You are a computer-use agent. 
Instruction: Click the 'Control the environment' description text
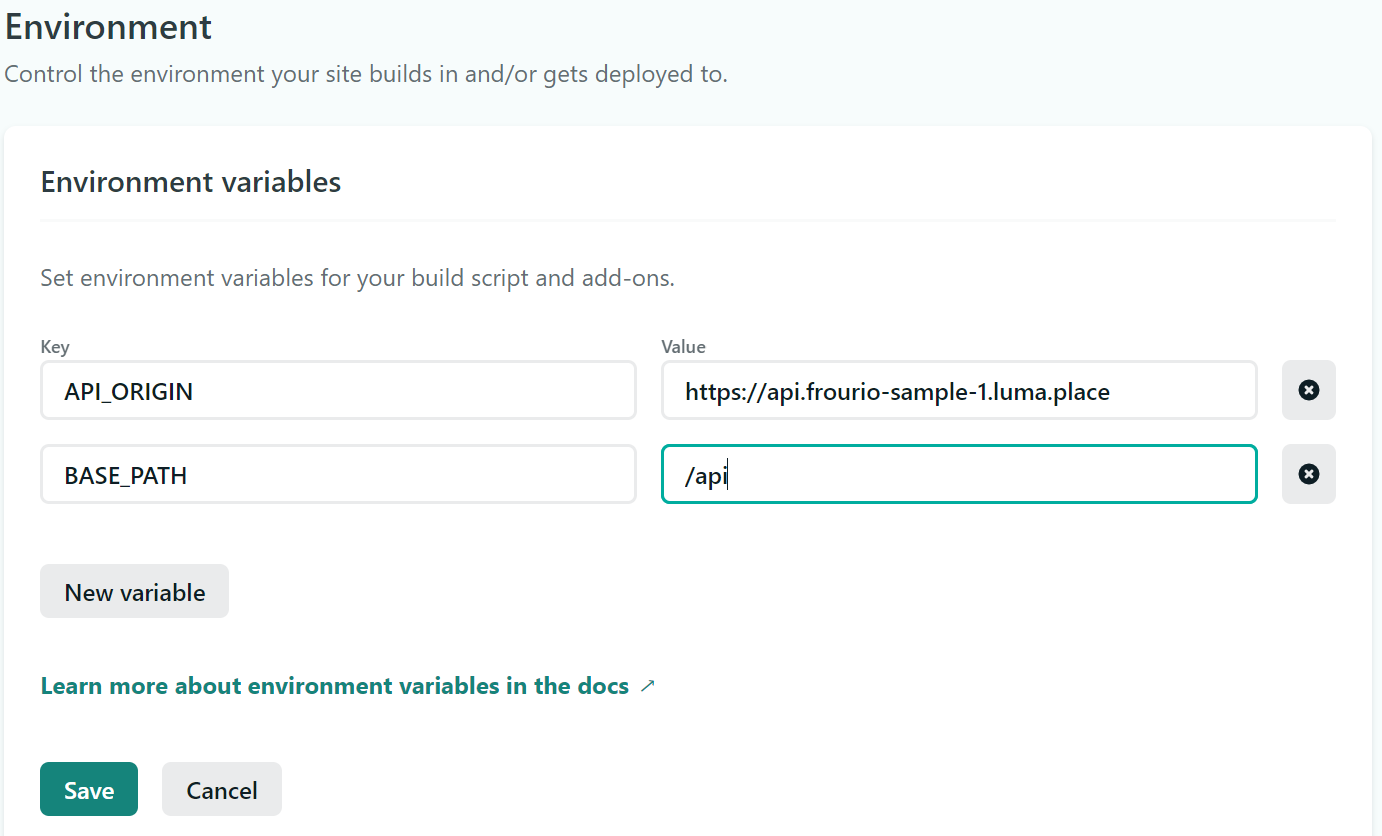click(x=365, y=74)
